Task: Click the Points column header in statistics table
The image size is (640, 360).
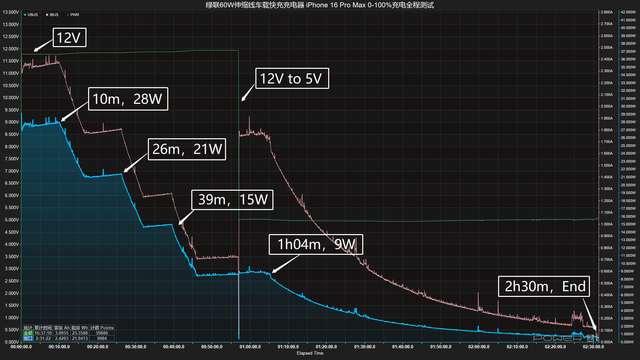Action: pos(102,328)
